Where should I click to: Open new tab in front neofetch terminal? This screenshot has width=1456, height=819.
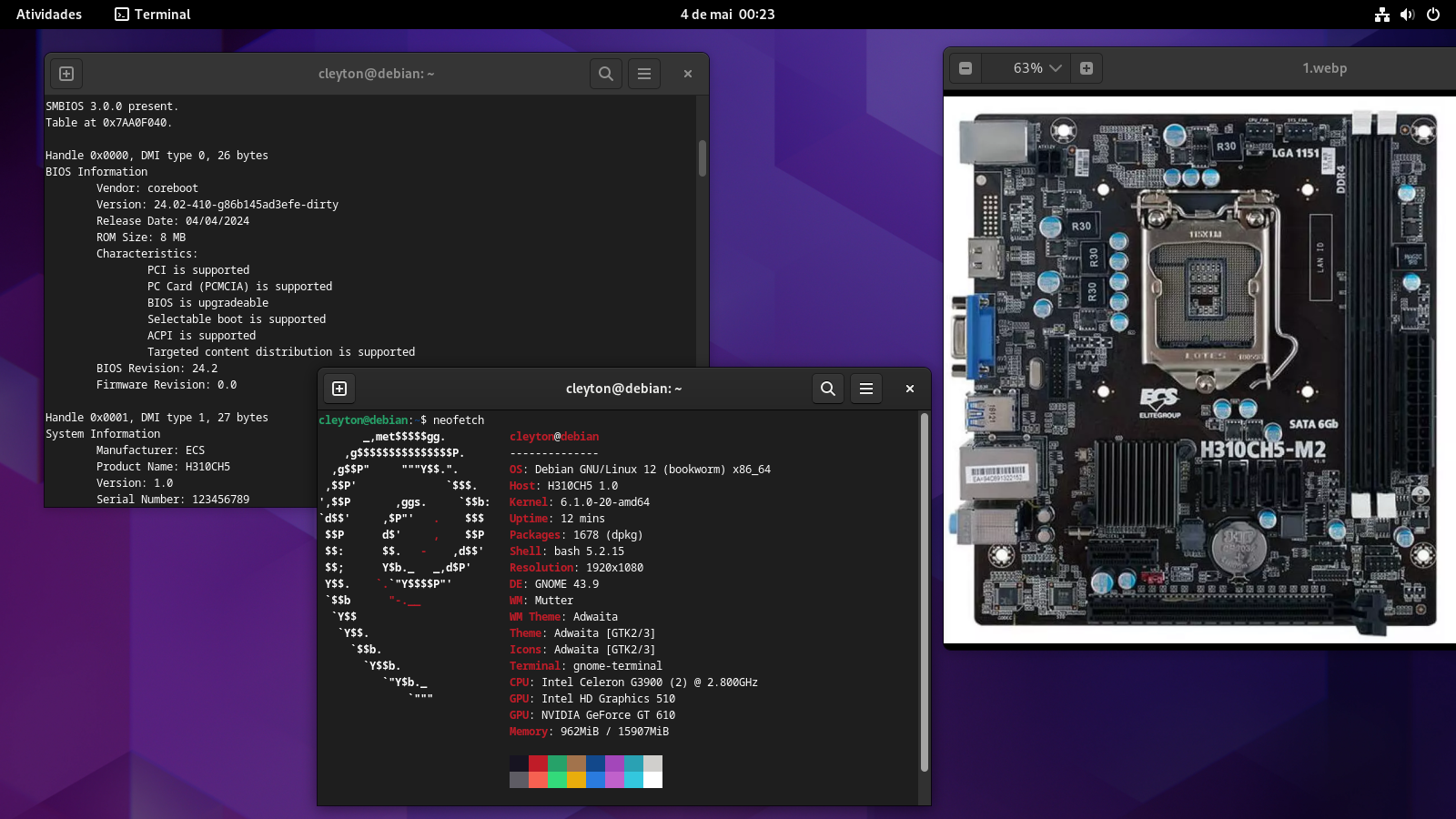click(339, 389)
